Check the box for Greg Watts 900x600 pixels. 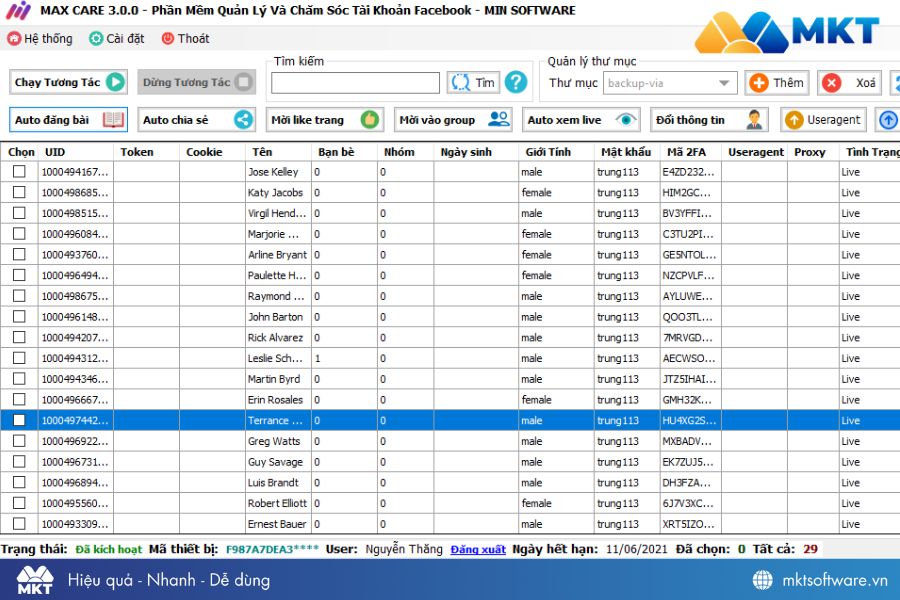click(x=19, y=440)
